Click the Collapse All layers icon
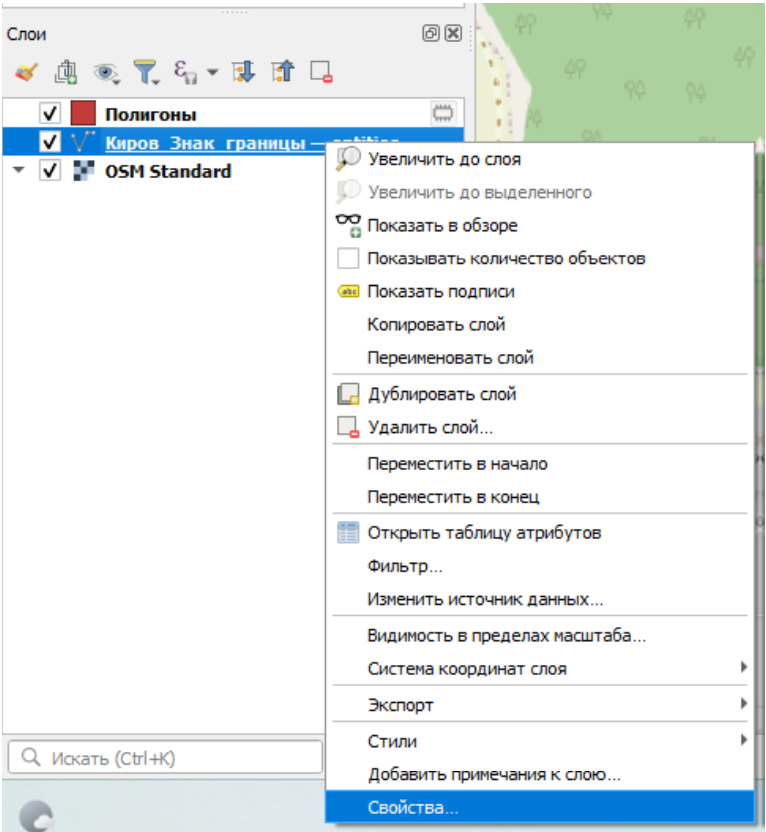 click(283, 71)
